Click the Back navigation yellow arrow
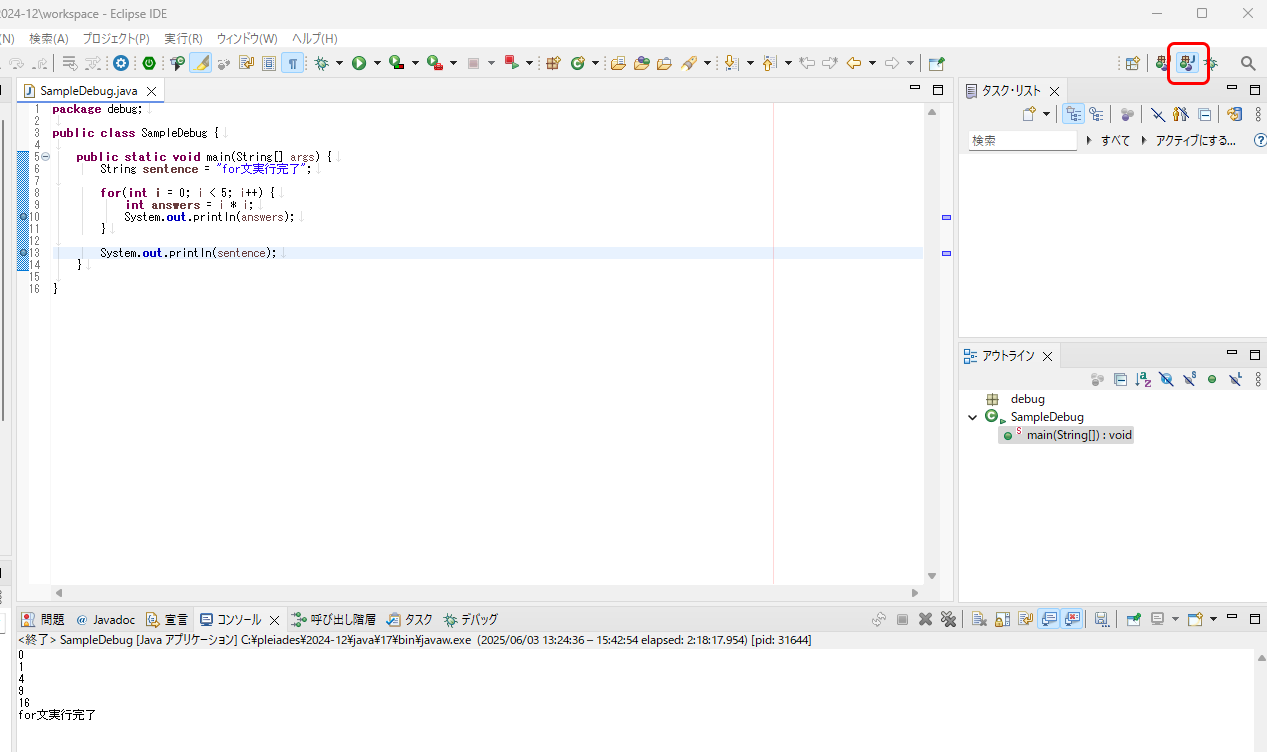This screenshot has height=753, width=1267. (x=853, y=63)
